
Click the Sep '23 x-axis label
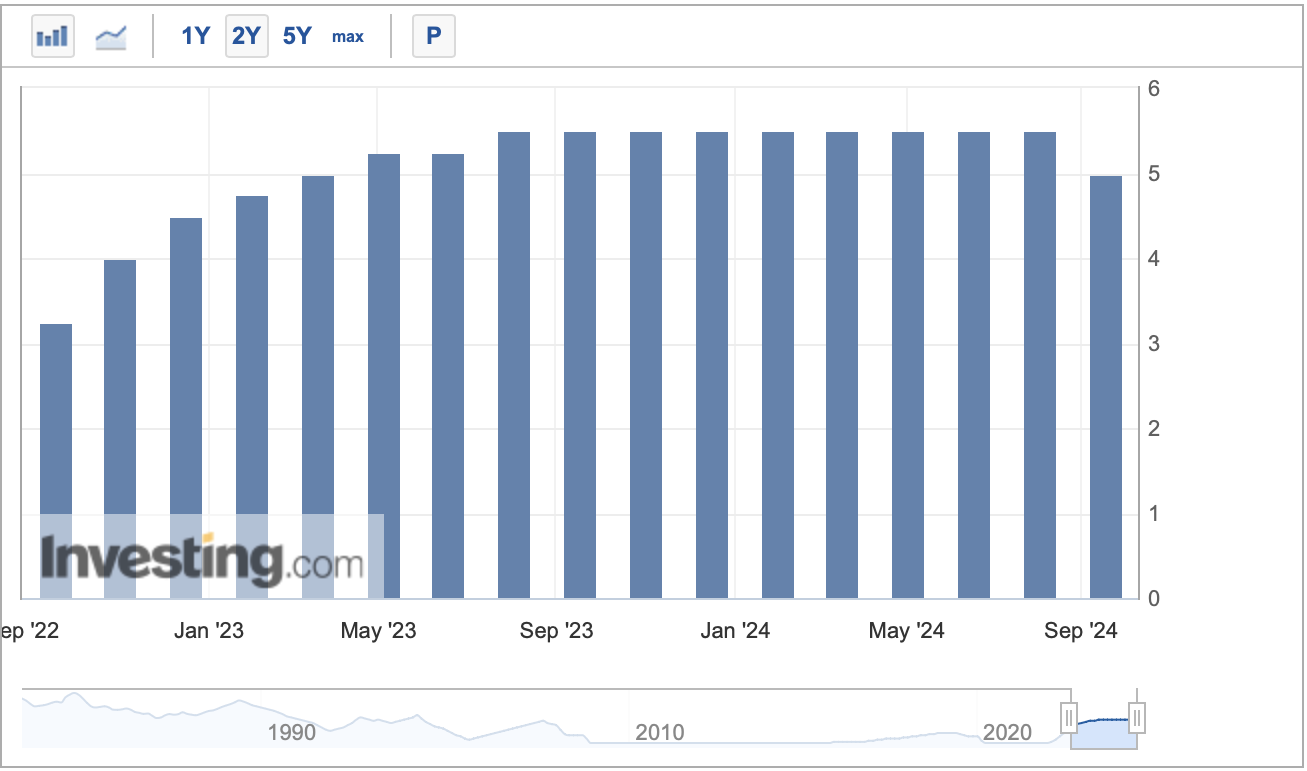[556, 631]
